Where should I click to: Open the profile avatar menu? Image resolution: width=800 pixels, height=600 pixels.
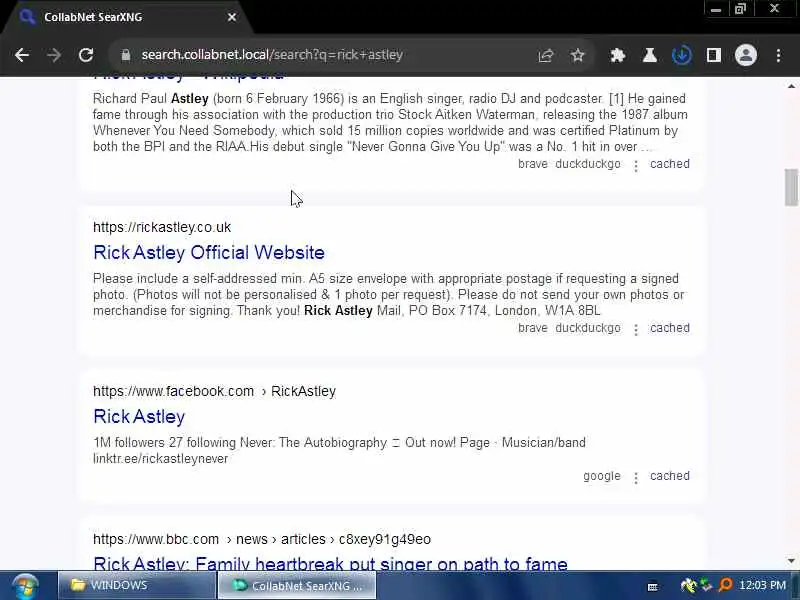(x=745, y=55)
